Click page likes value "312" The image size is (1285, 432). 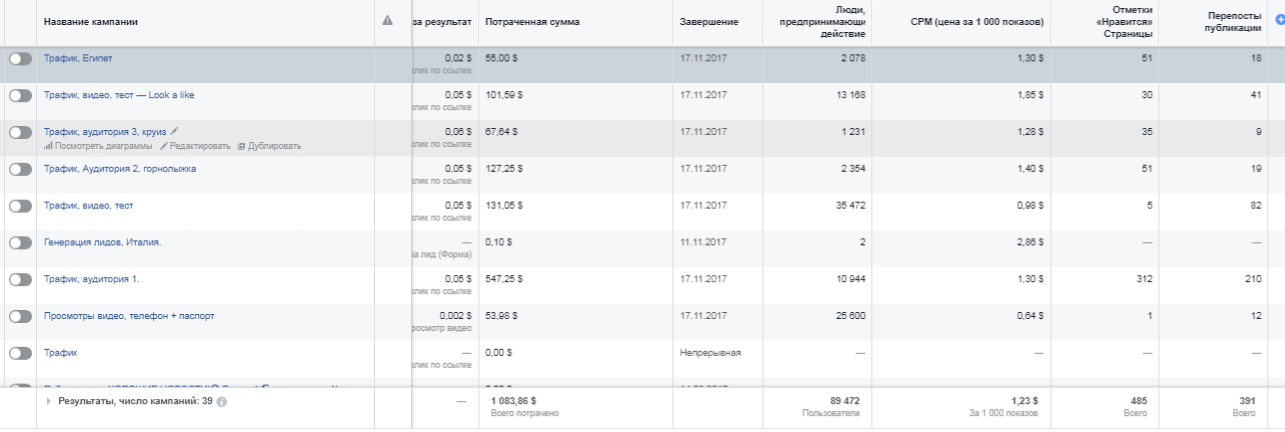click(1145, 279)
